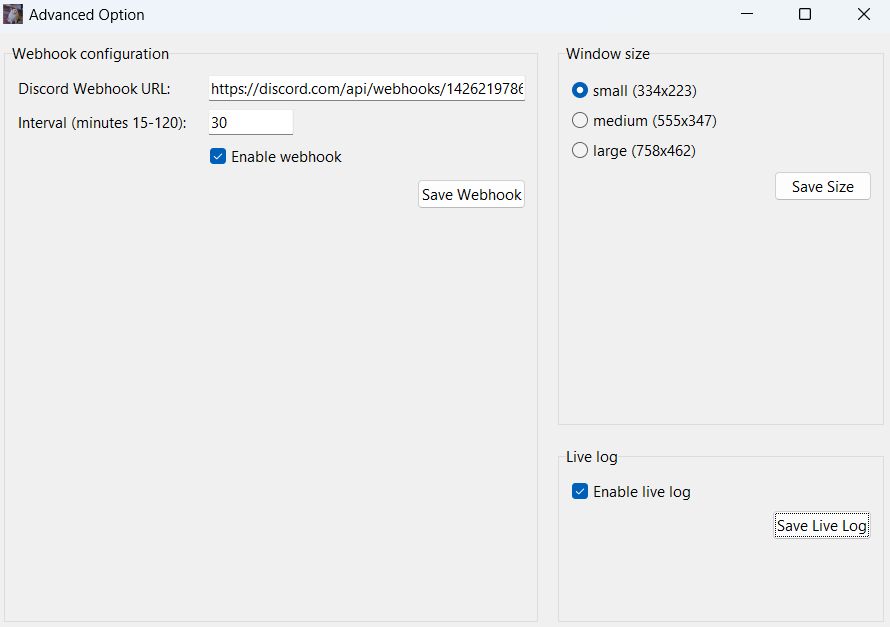Click the Window size group label

tap(607, 54)
